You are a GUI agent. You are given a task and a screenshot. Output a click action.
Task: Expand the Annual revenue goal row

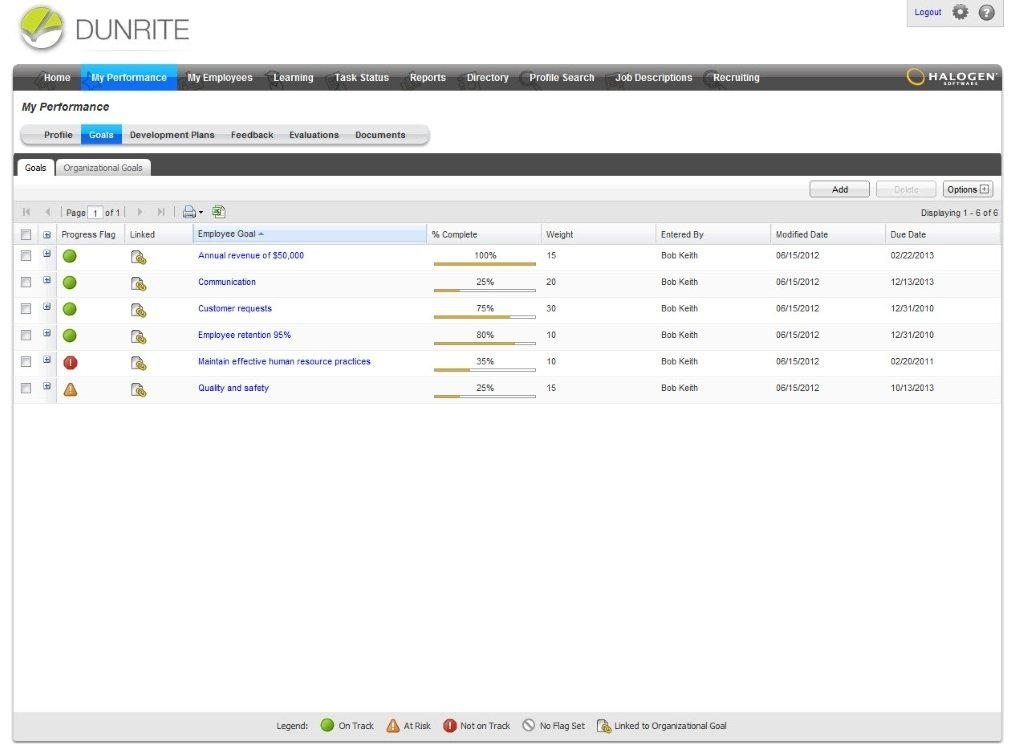tap(47, 253)
